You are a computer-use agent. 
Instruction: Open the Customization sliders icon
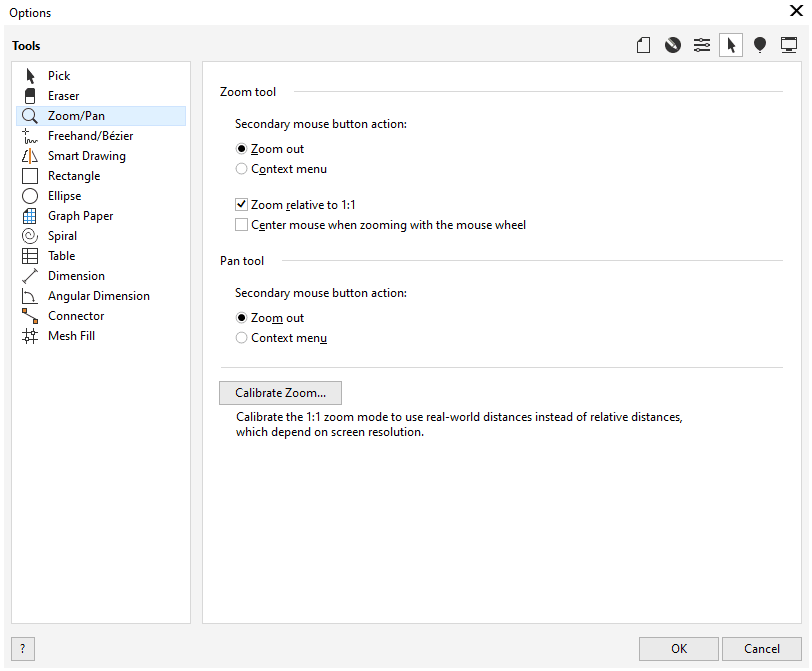(x=702, y=45)
